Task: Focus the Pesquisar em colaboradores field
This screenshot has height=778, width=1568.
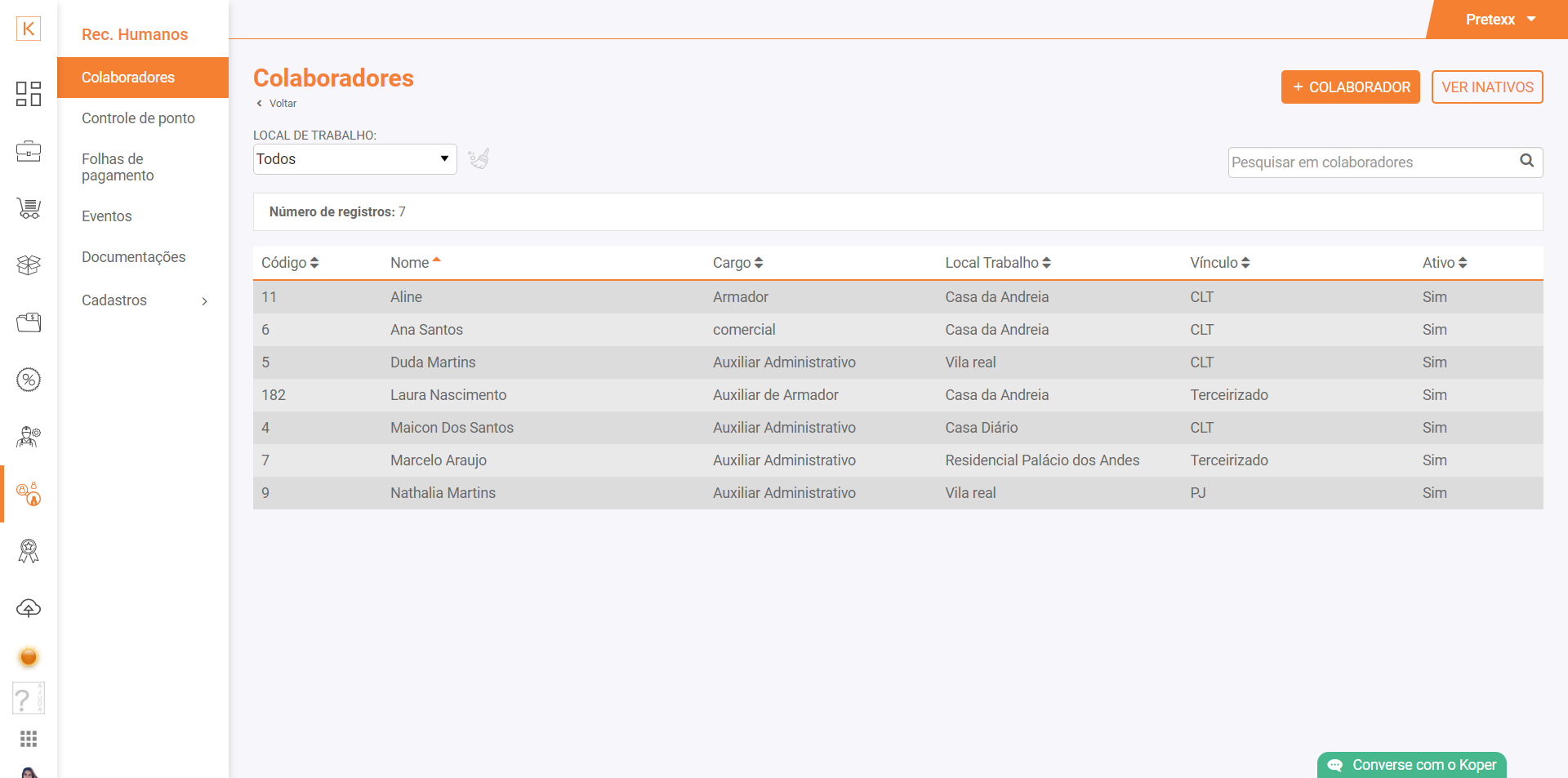Action: 1372,162
